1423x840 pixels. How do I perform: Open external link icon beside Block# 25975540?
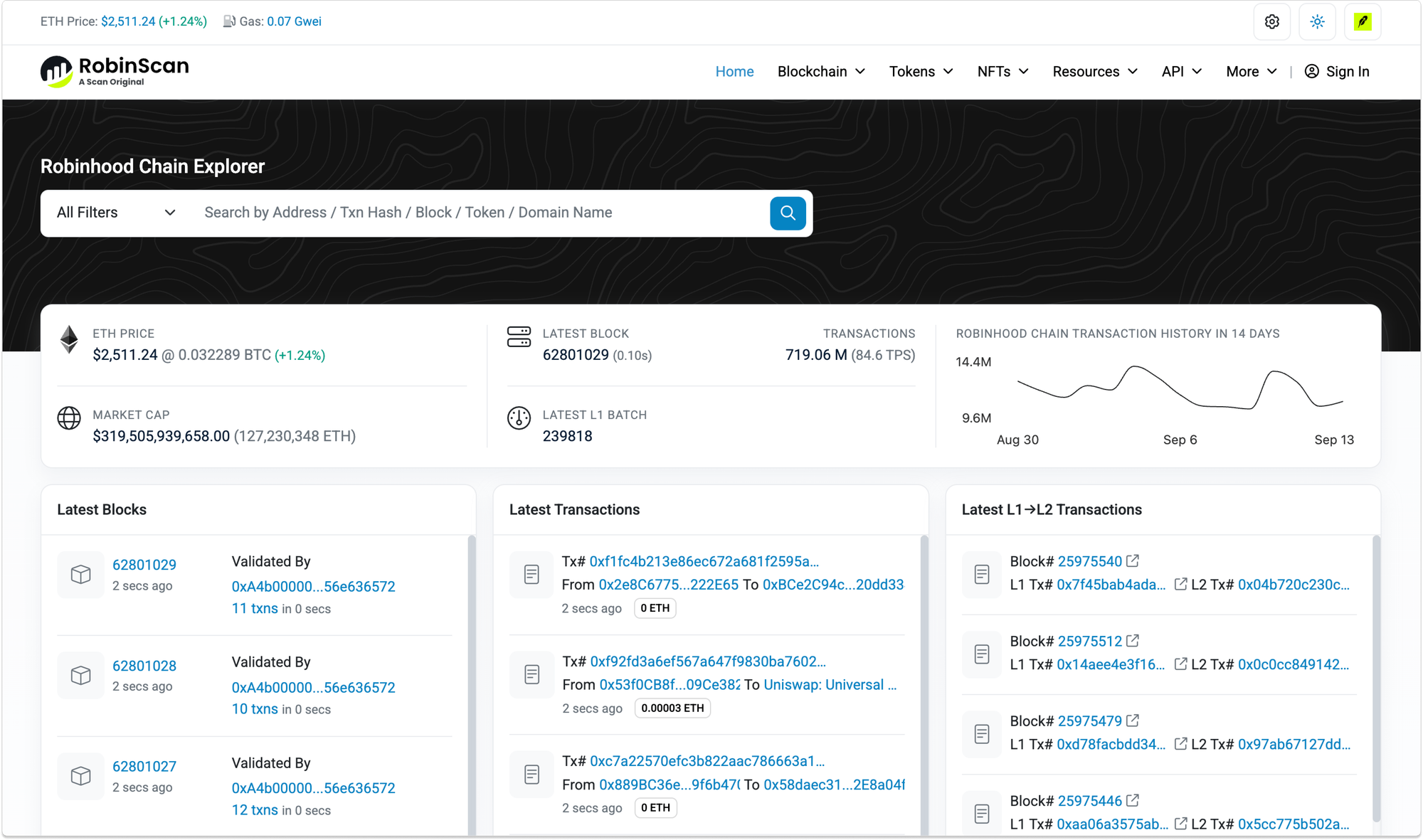click(x=1133, y=561)
